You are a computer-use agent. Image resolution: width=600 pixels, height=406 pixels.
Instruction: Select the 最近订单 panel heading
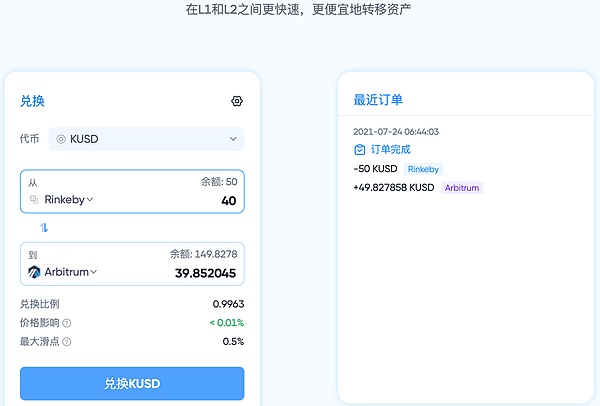378,100
